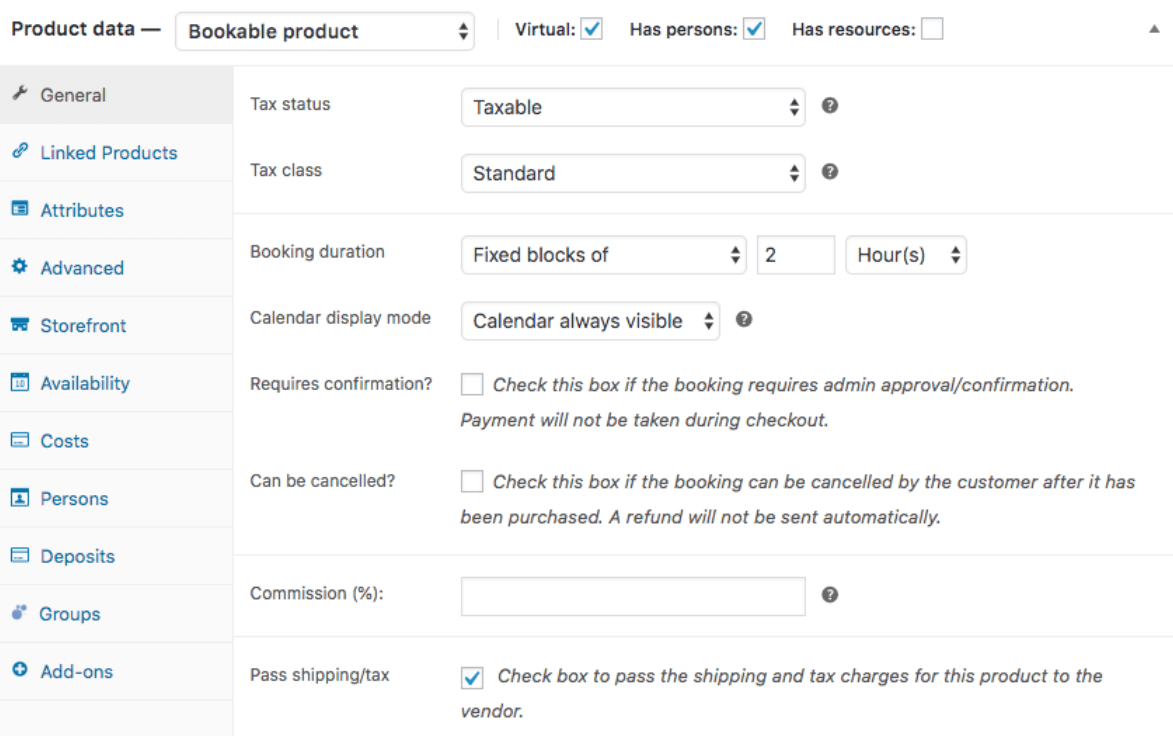The image size is (1173, 736).
Task: Expand the Hour(s) duration unit dropdown
Action: tap(906, 255)
